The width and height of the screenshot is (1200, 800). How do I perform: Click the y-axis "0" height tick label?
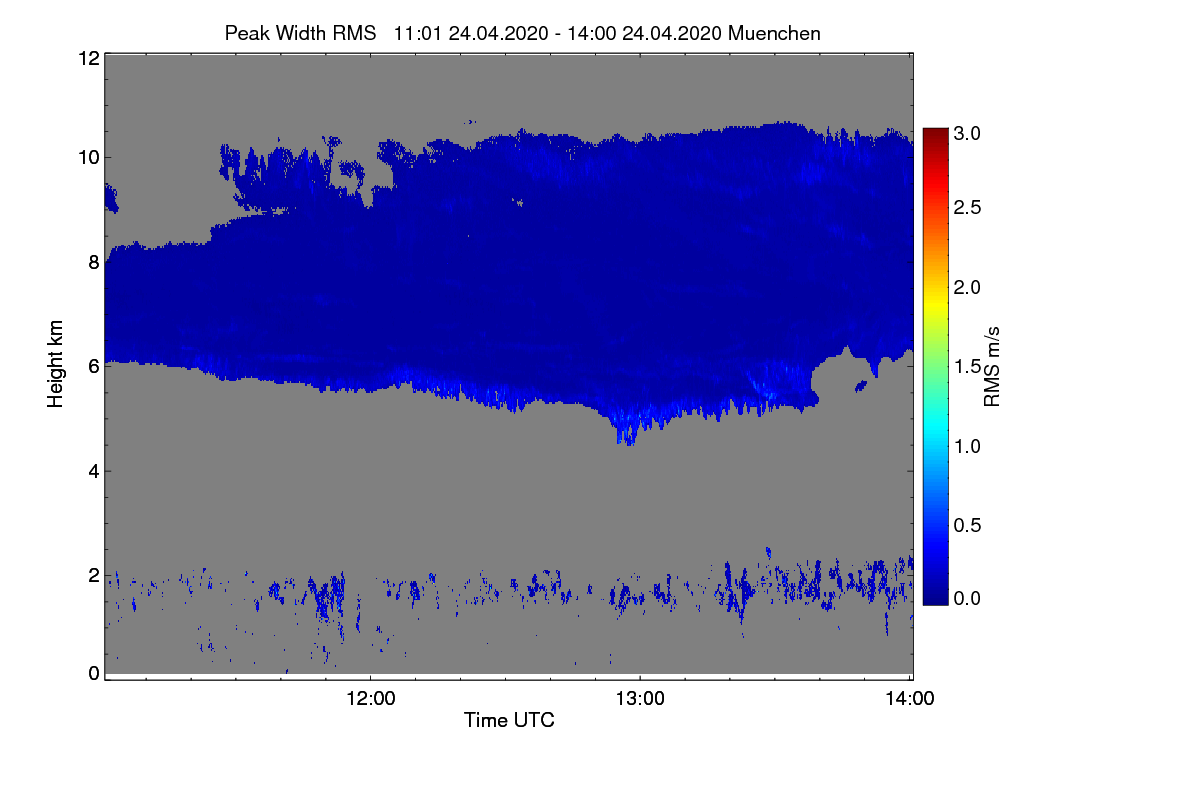[92, 673]
